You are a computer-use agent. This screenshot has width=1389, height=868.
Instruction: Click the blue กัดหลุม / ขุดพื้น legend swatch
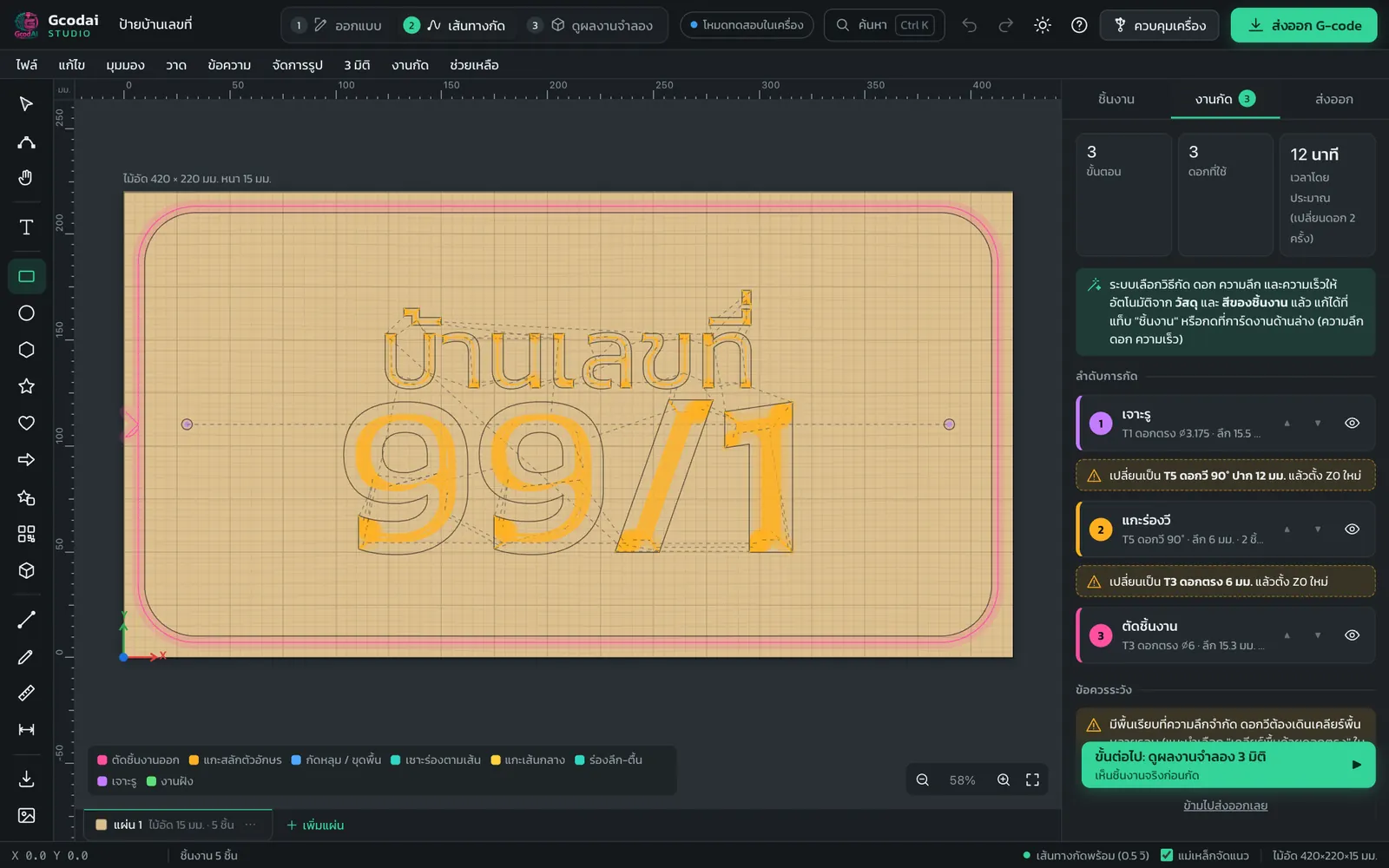296,759
